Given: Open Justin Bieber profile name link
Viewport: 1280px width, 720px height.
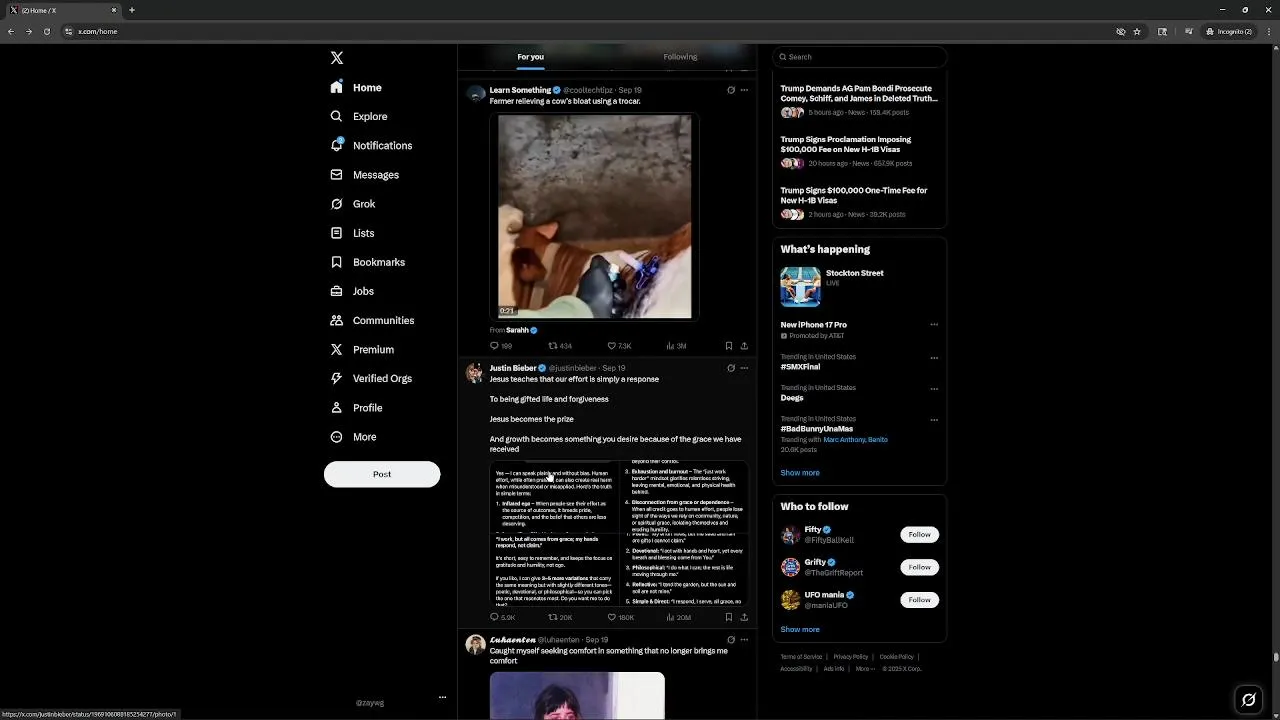Looking at the screenshot, I should tap(513, 368).
